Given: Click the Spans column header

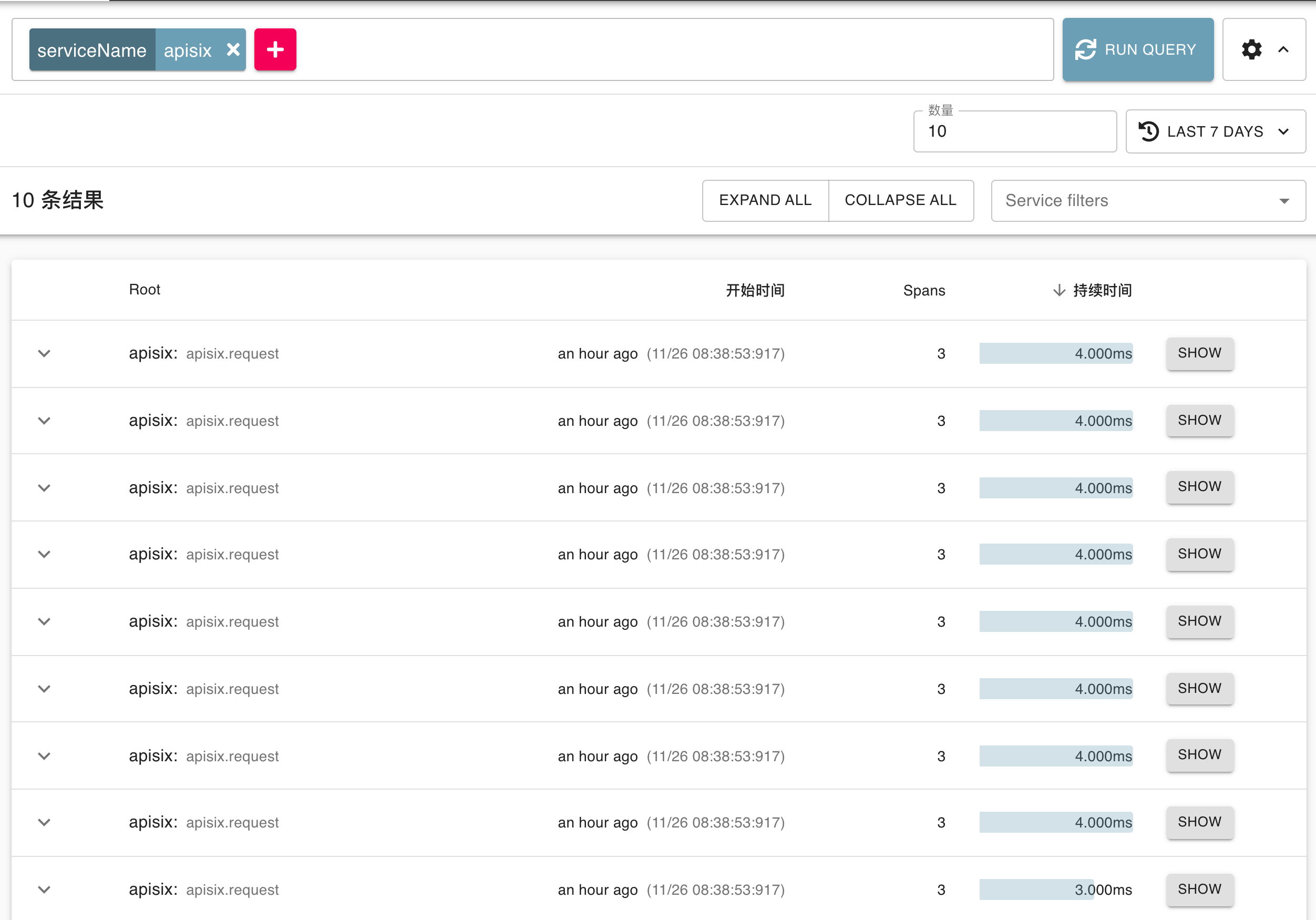Looking at the screenshot, I should [x=924, y=290].
